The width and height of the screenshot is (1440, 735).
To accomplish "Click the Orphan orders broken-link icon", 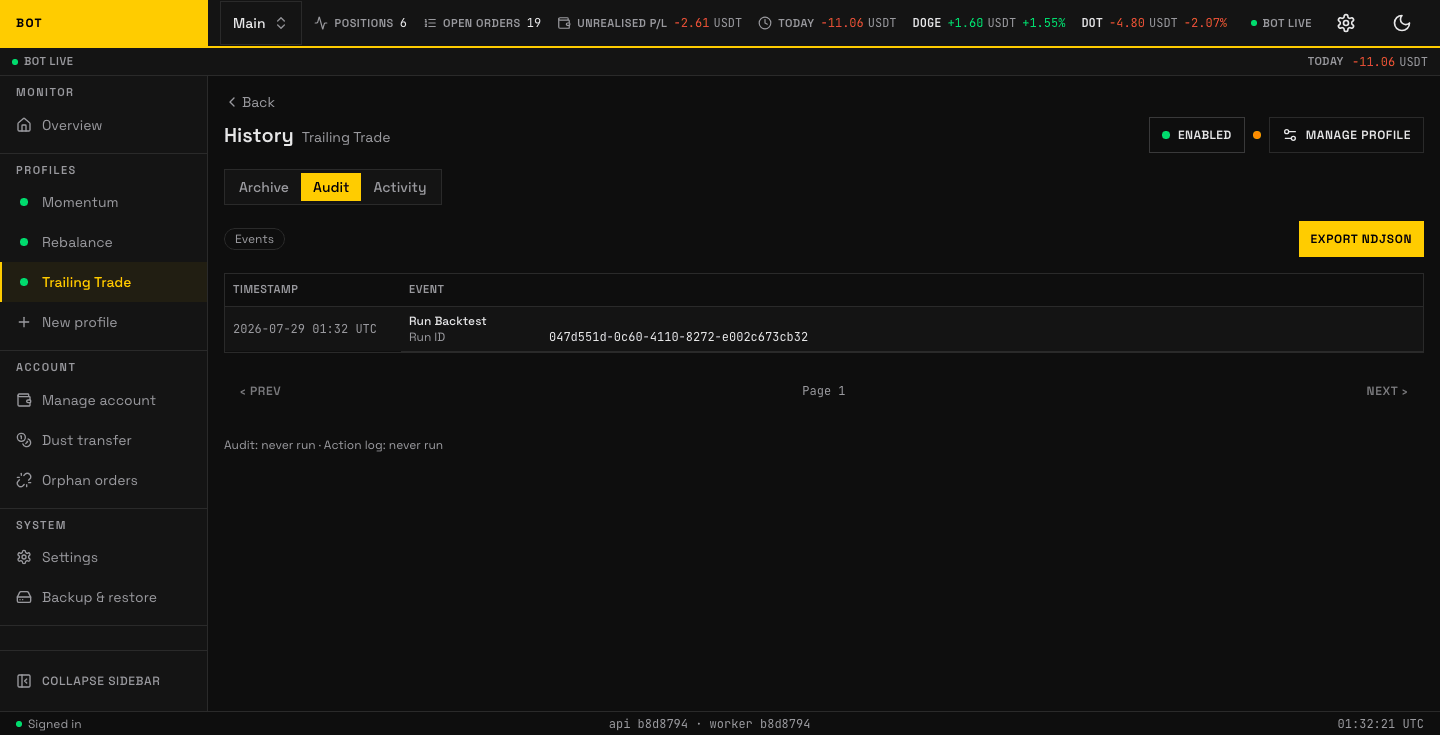I will [25, 480].
